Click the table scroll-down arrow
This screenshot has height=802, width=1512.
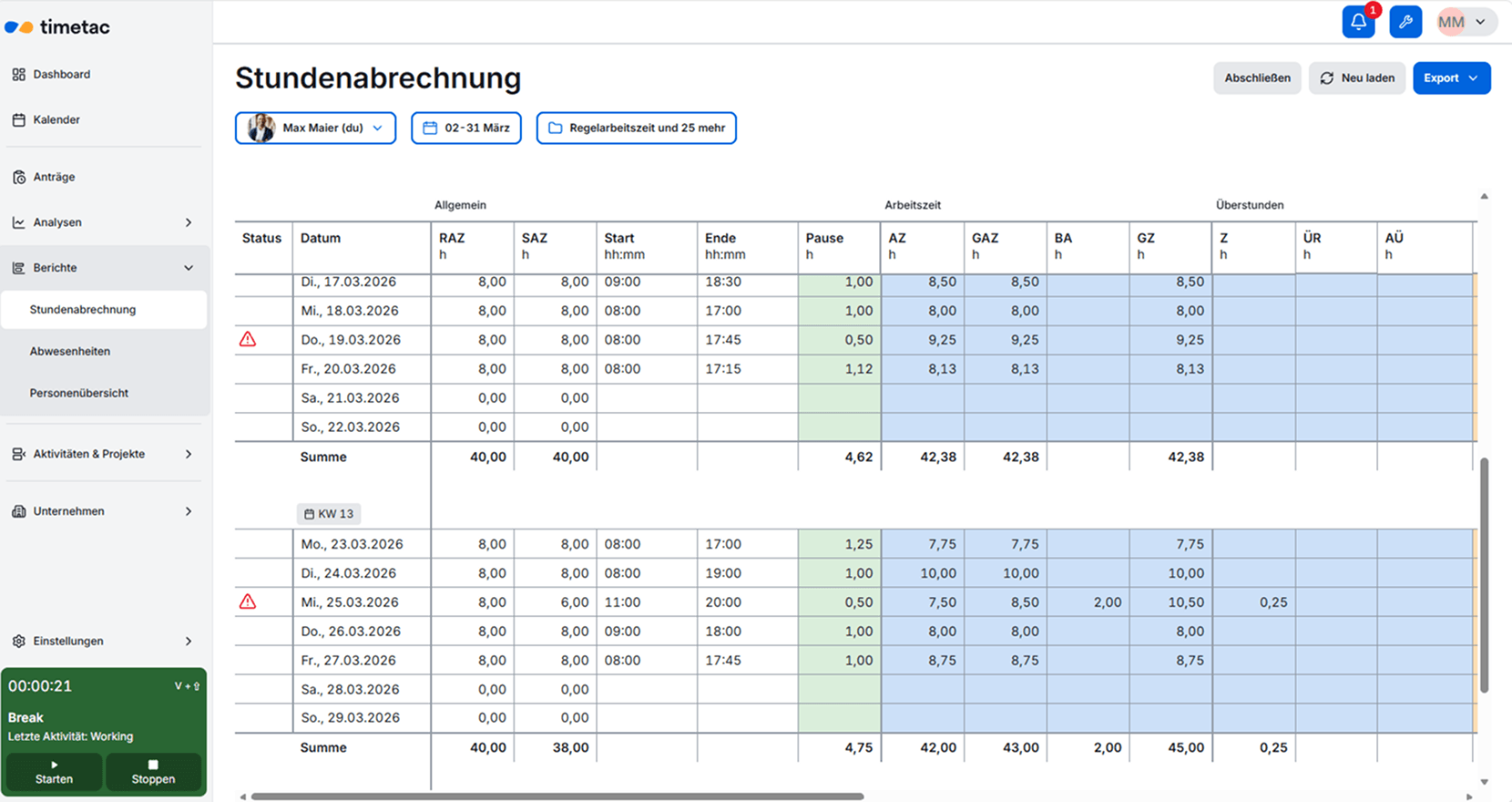[1485, 781]
